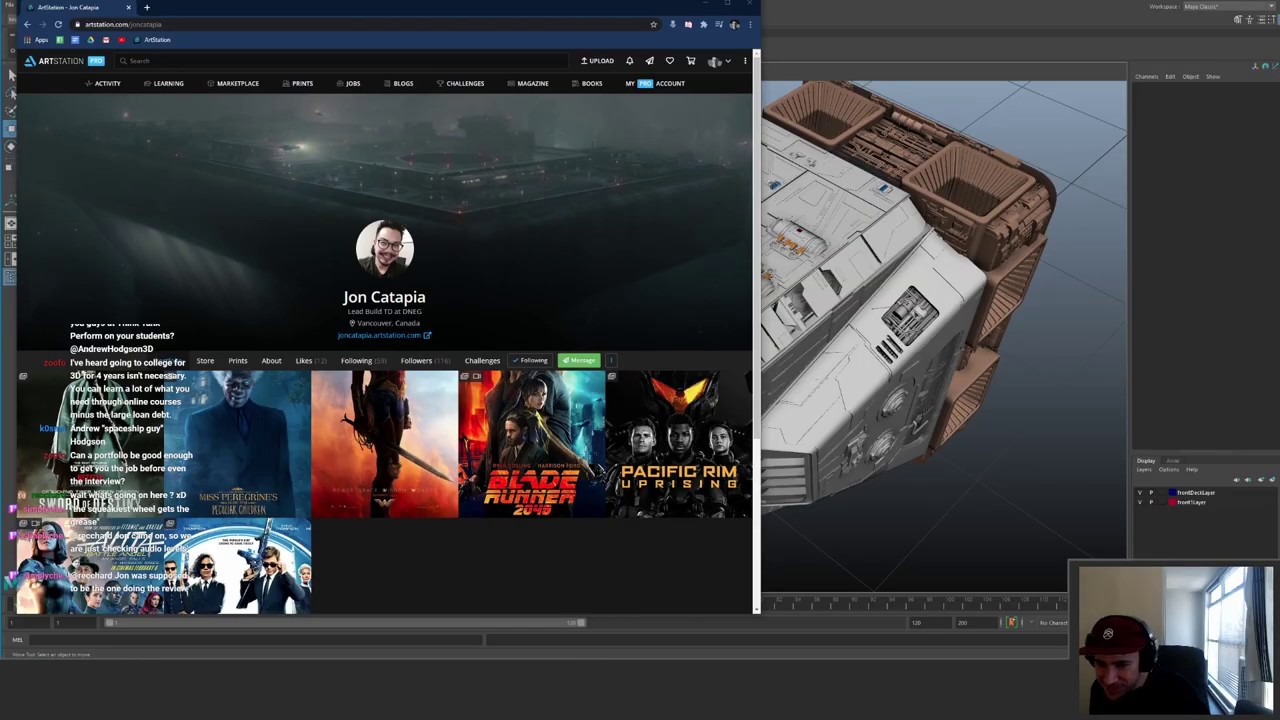1280x720 pixels.
Task: Click the blue color swatch of frontDeckLayer
Action: coord(1172,493)
